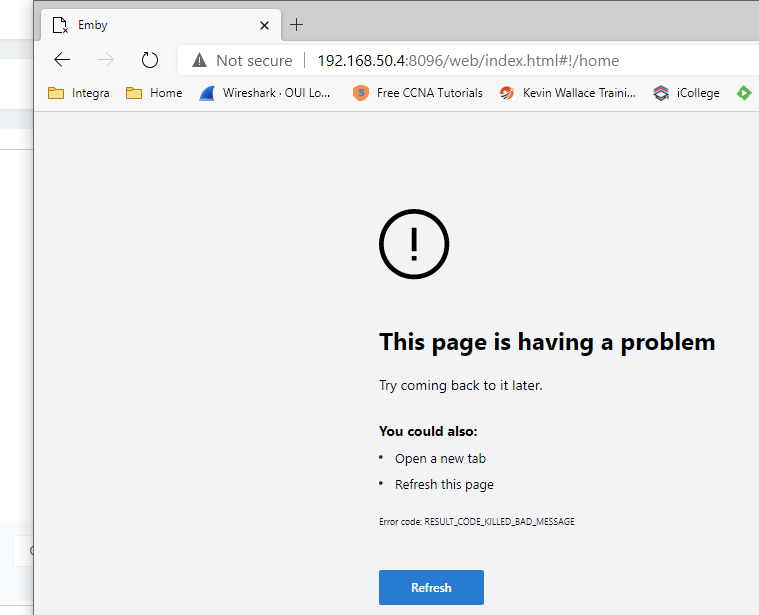Click the Not secure label text
The width and height of the screenshot is (759, 615).
(254, 60)
